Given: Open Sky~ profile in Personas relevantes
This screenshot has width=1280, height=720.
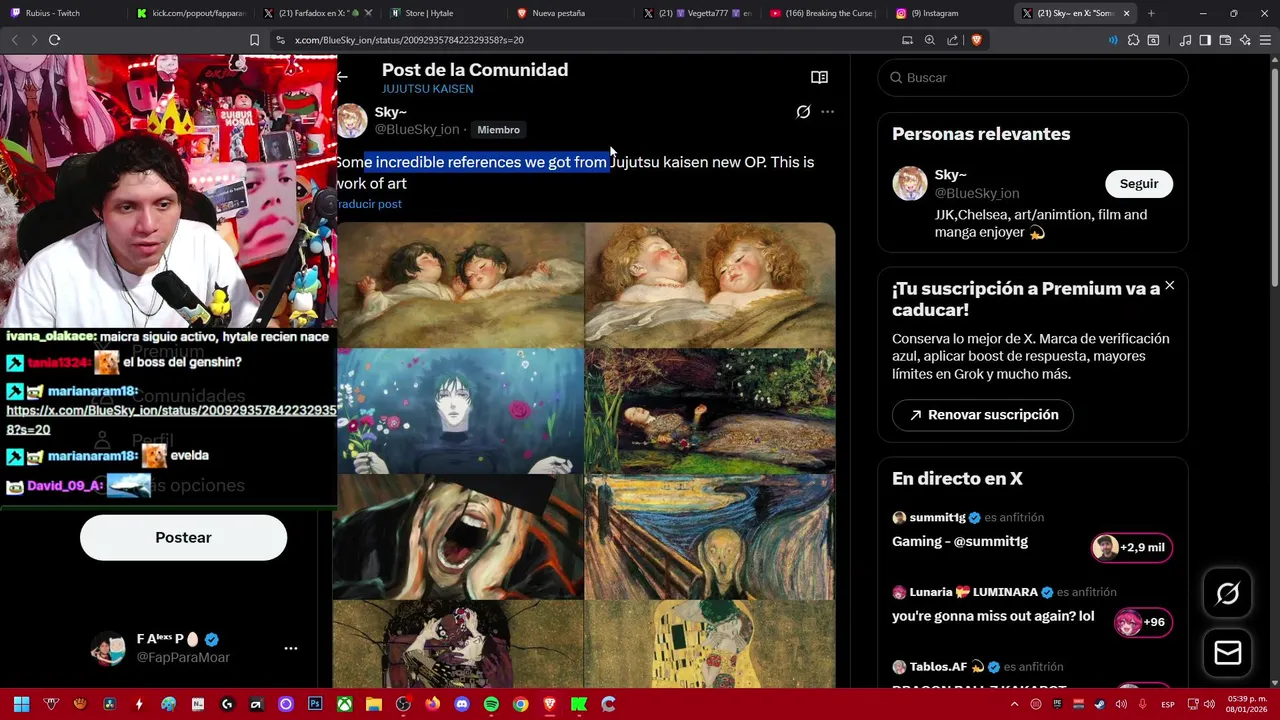Looking at the screenshot, I should (950, 175).
